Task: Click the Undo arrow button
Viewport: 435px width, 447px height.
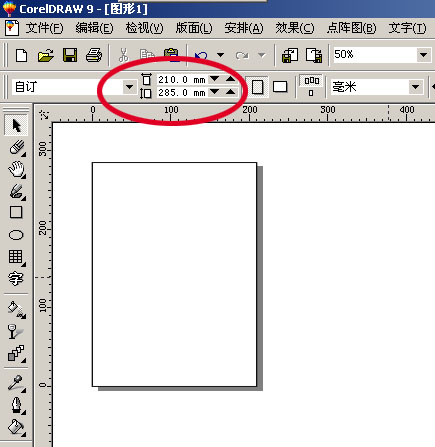Action: click(201, 55)
